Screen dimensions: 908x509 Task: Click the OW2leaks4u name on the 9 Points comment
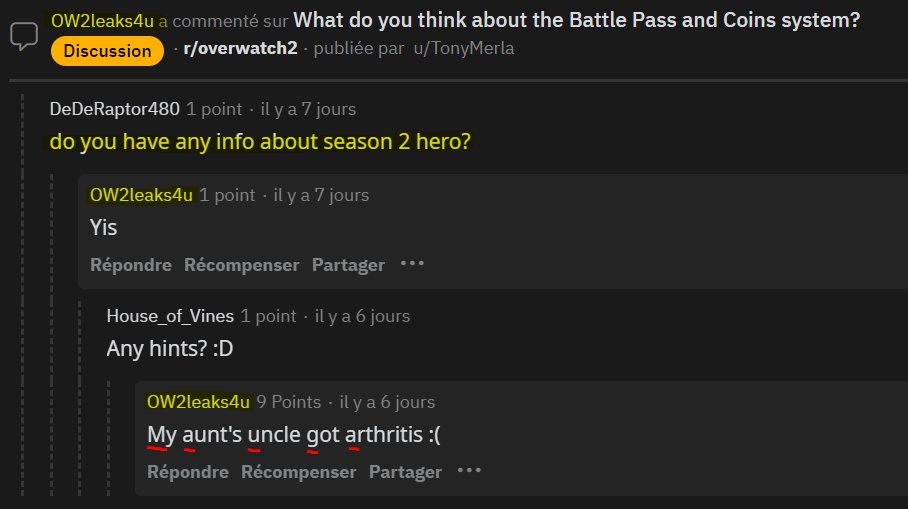point(198,402)
